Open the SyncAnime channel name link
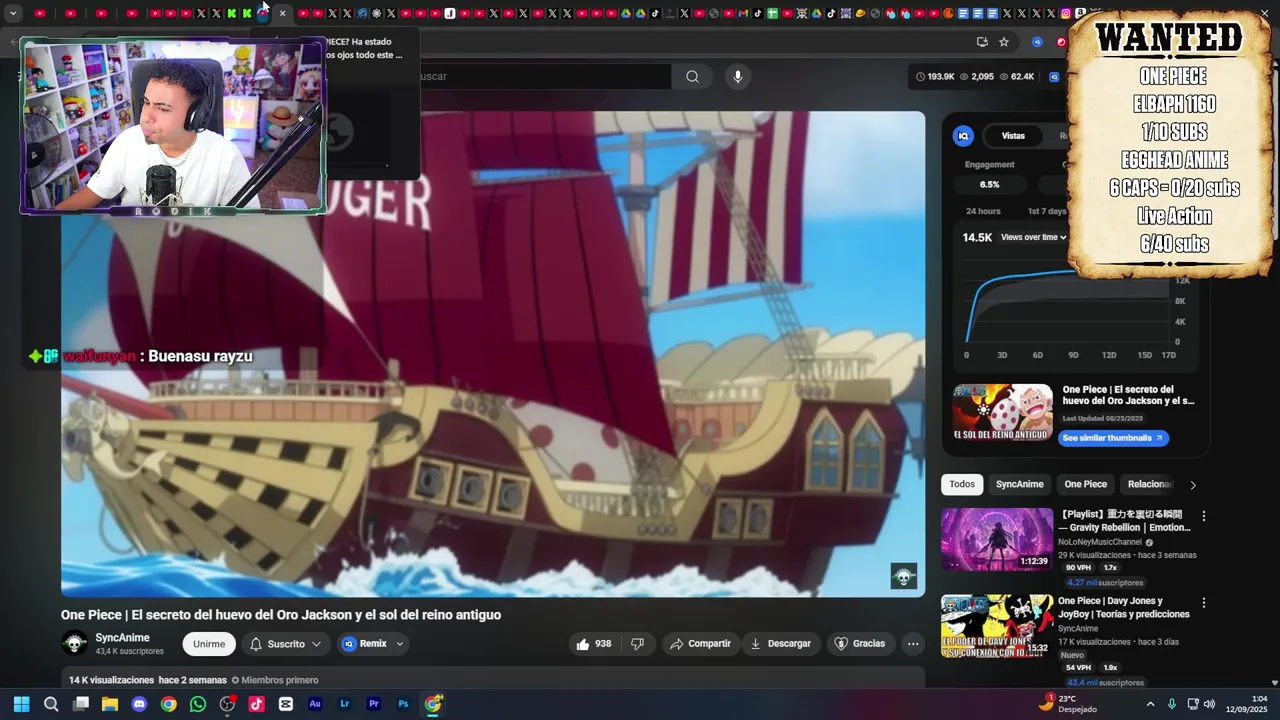The height and width of the screenshot is (720, 1280). pyautogui.click(x=122, y=638)
